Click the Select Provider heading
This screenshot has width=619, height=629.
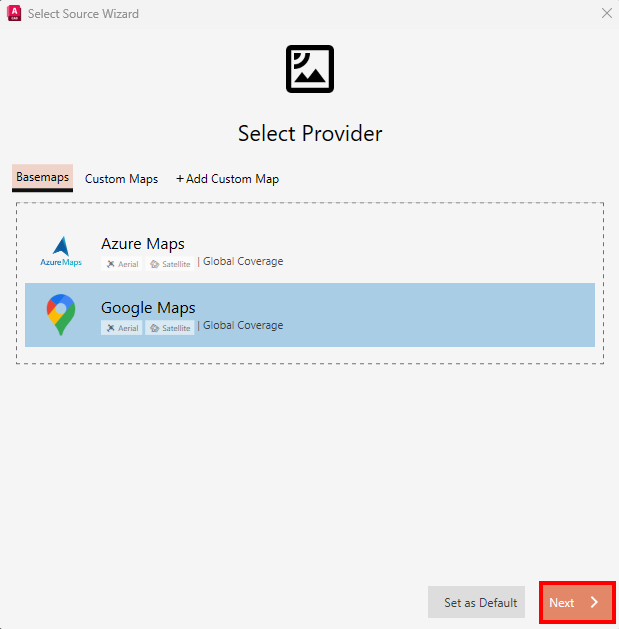pyautogui.click(x=310, y=133)
